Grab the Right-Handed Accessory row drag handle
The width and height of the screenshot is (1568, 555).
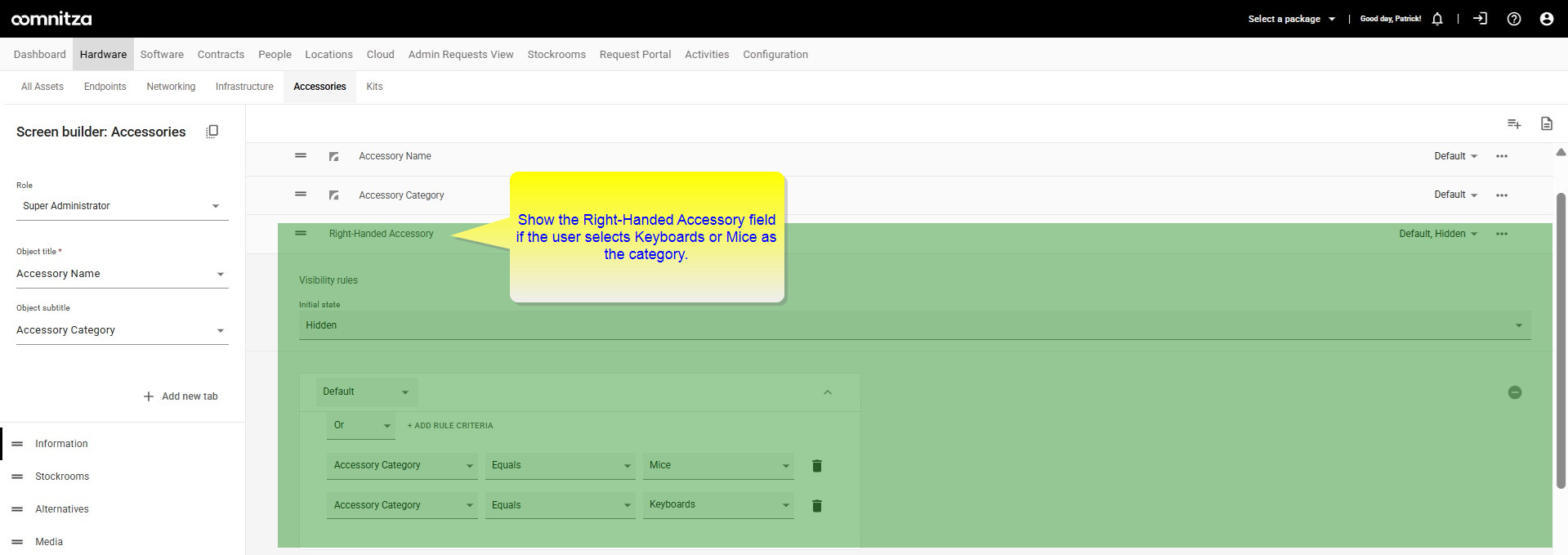click(x=301, y=234)
